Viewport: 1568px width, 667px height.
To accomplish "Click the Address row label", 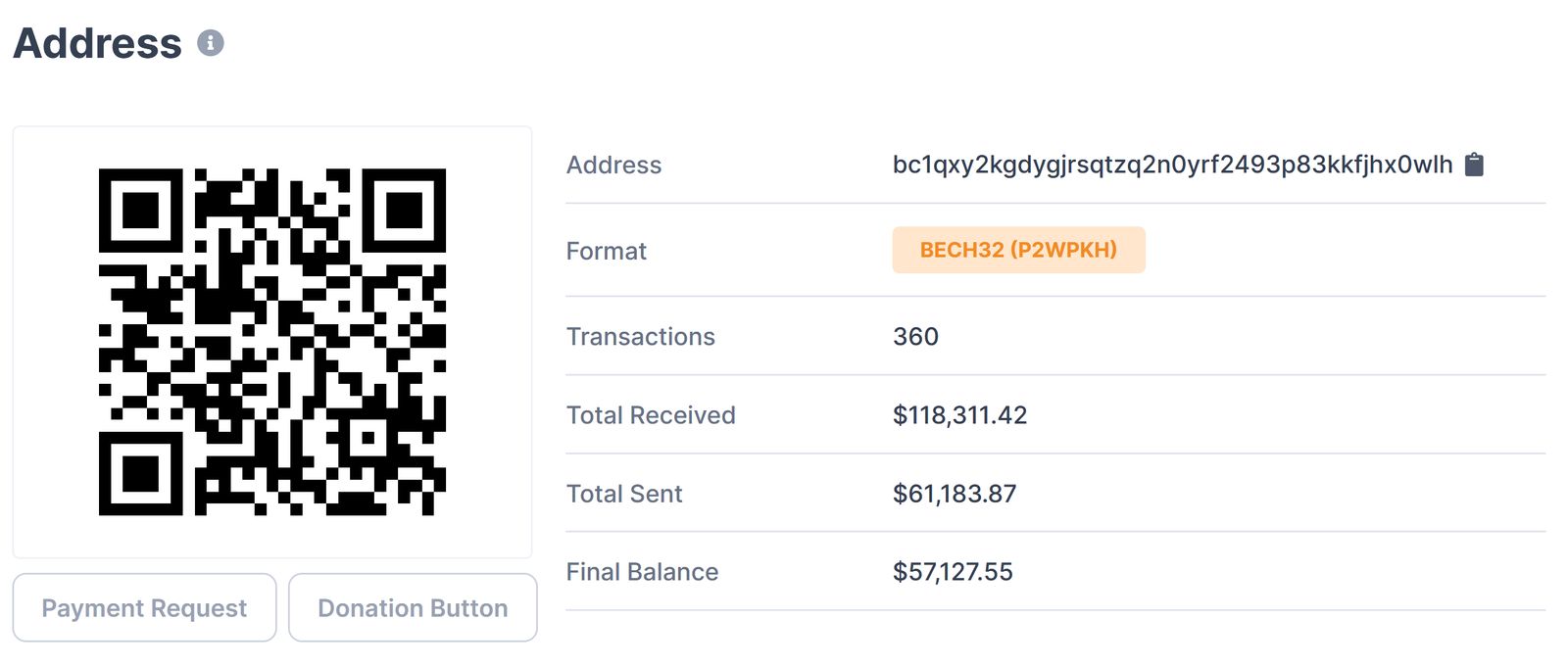I will [x=613, y=166].
